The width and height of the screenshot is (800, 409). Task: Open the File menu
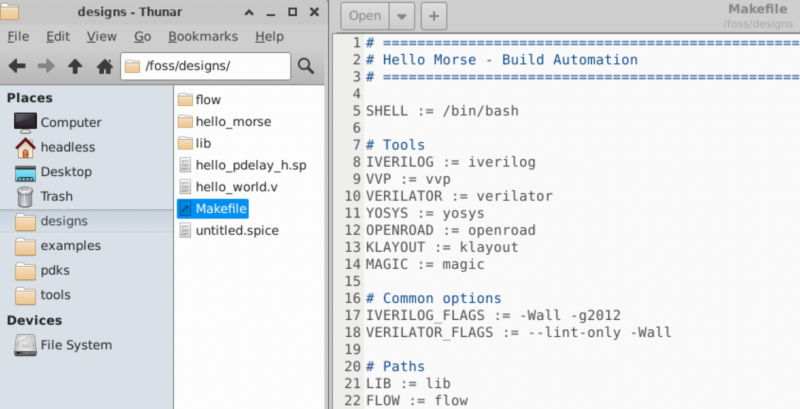coord(18,36)
